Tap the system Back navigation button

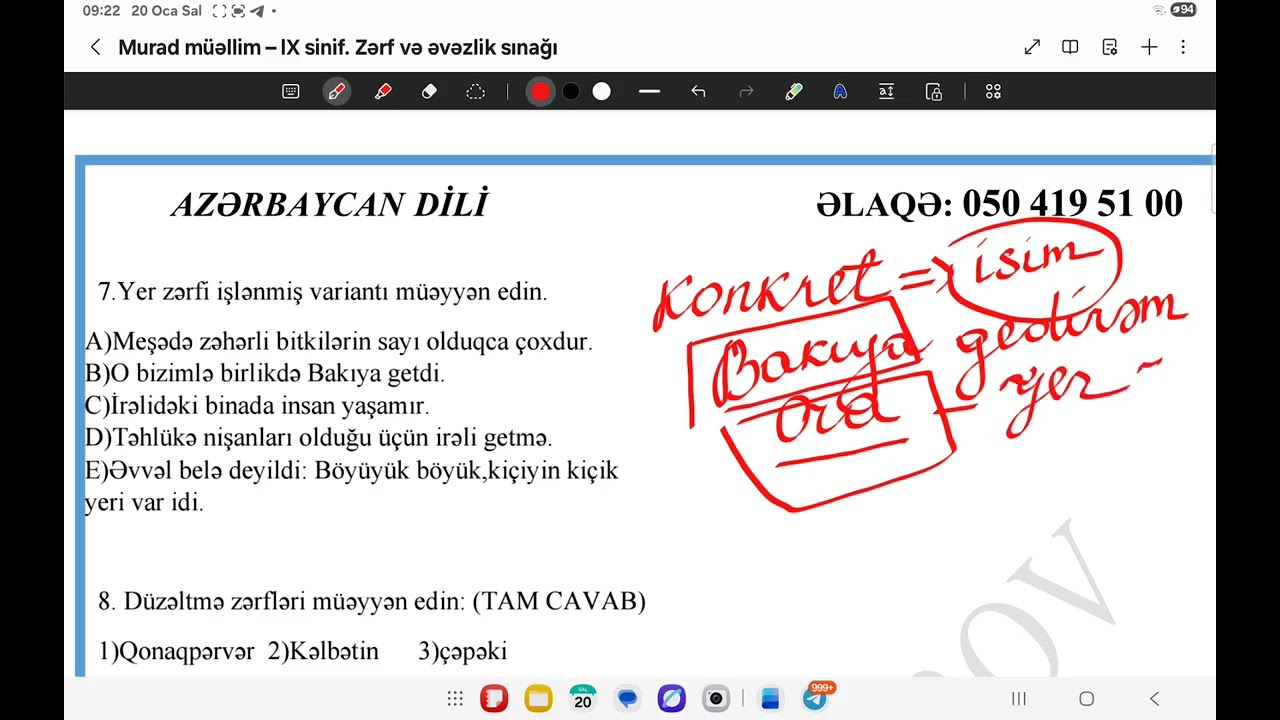[x=1154, y=699]
